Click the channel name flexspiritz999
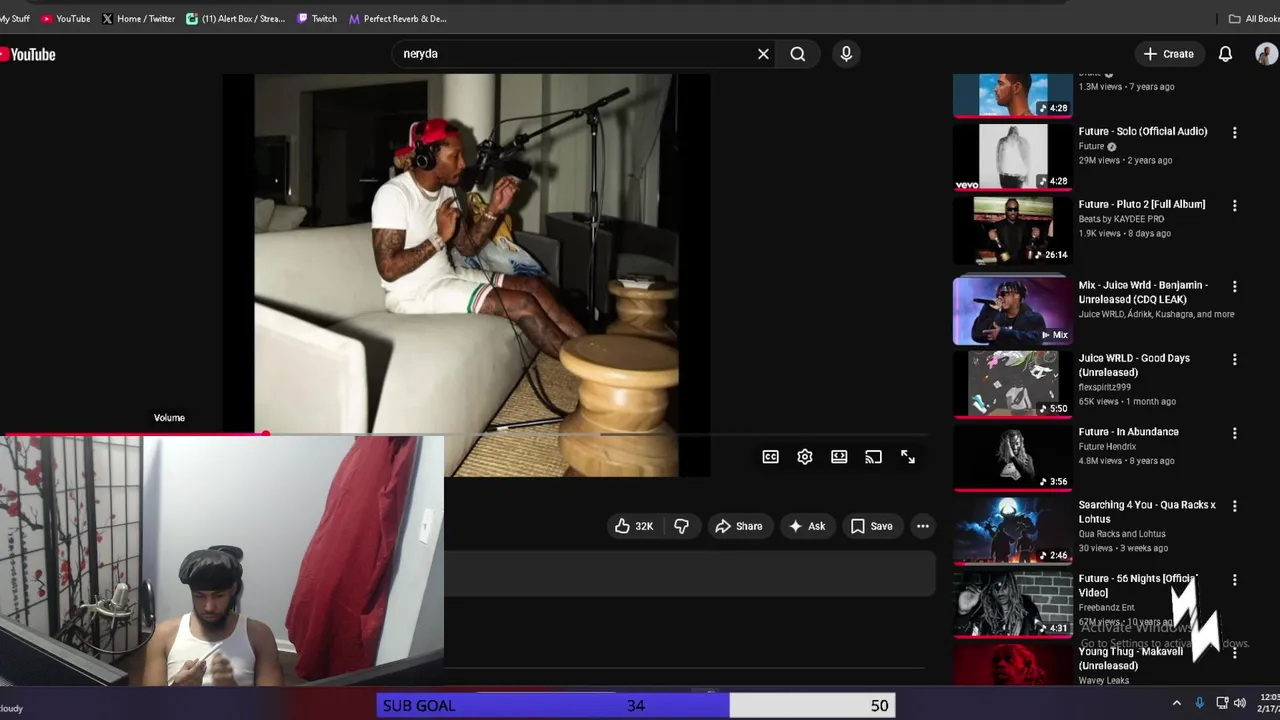The image size is (1280, 720). pos(1104,387)
